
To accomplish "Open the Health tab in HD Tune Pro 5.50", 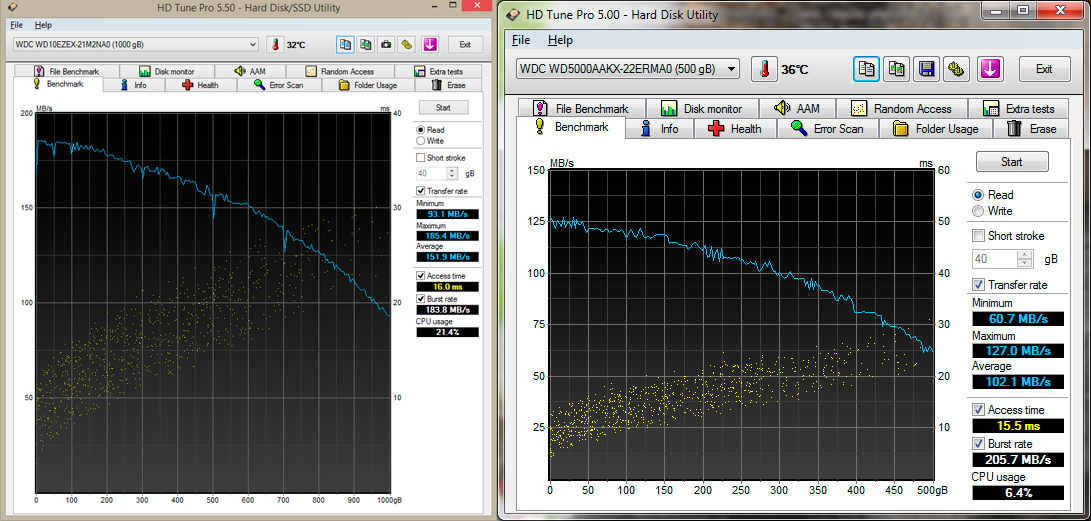I will 200,85.
